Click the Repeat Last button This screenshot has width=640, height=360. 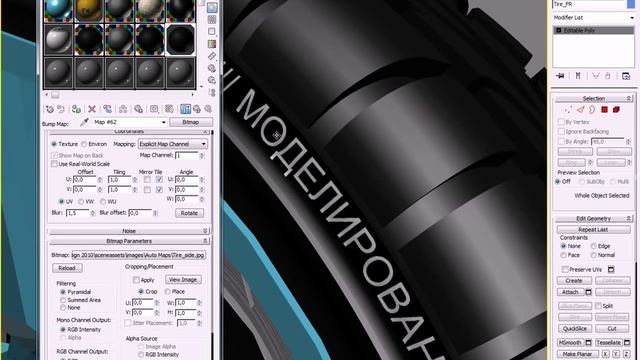tap(593, 230)
